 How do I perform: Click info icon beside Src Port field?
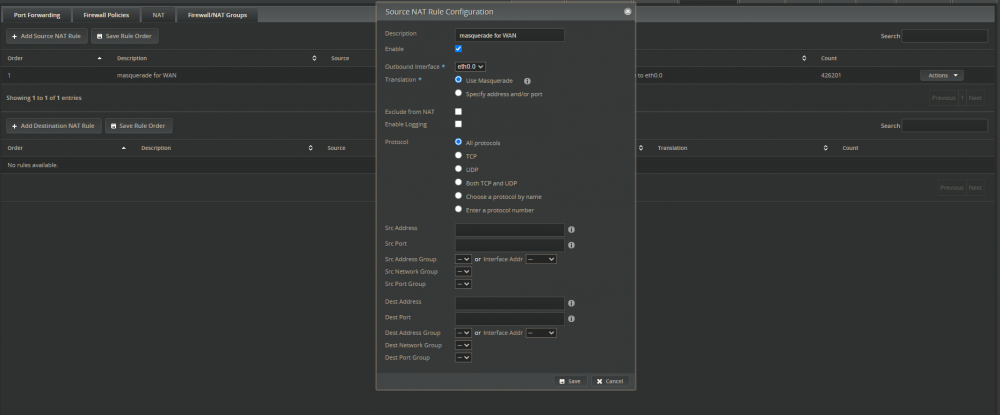coord(571,245)
